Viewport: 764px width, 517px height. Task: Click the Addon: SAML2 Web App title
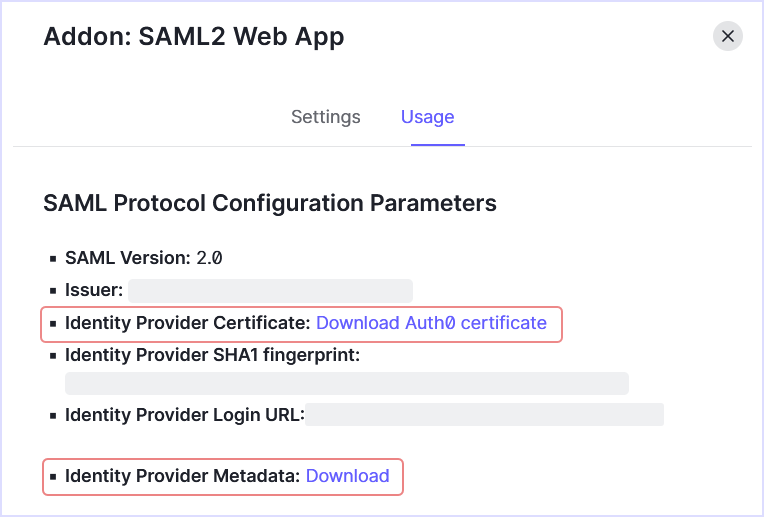point(194,37)
